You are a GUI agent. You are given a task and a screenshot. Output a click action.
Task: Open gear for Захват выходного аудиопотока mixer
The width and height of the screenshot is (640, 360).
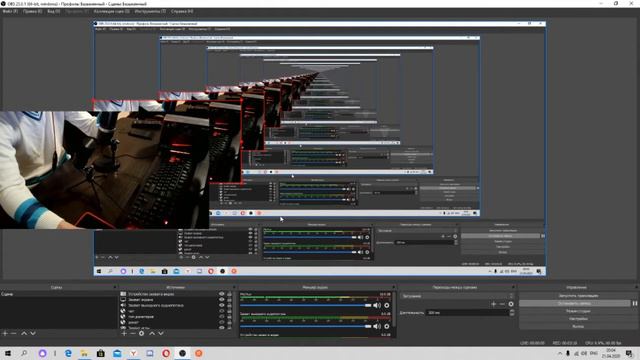pos(387,326)
